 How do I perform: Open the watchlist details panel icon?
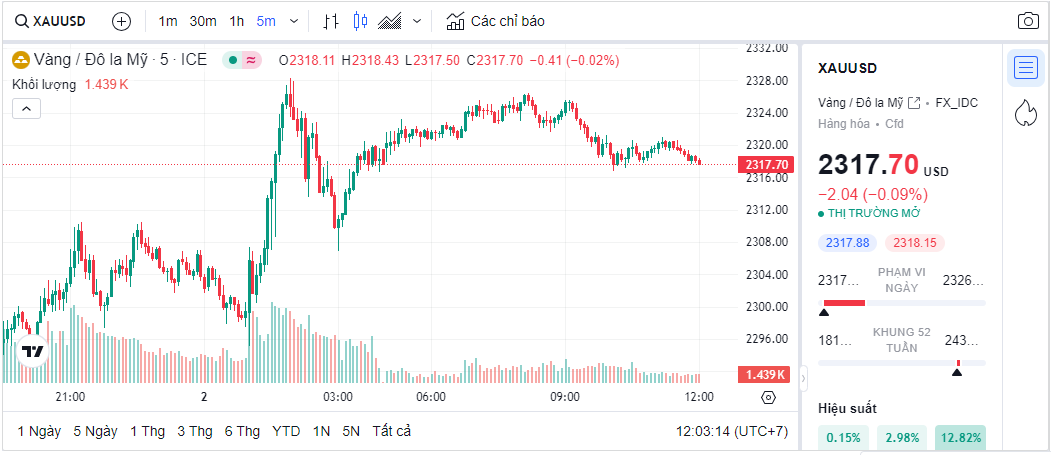pyautogui.click(x=1025, y=68)
